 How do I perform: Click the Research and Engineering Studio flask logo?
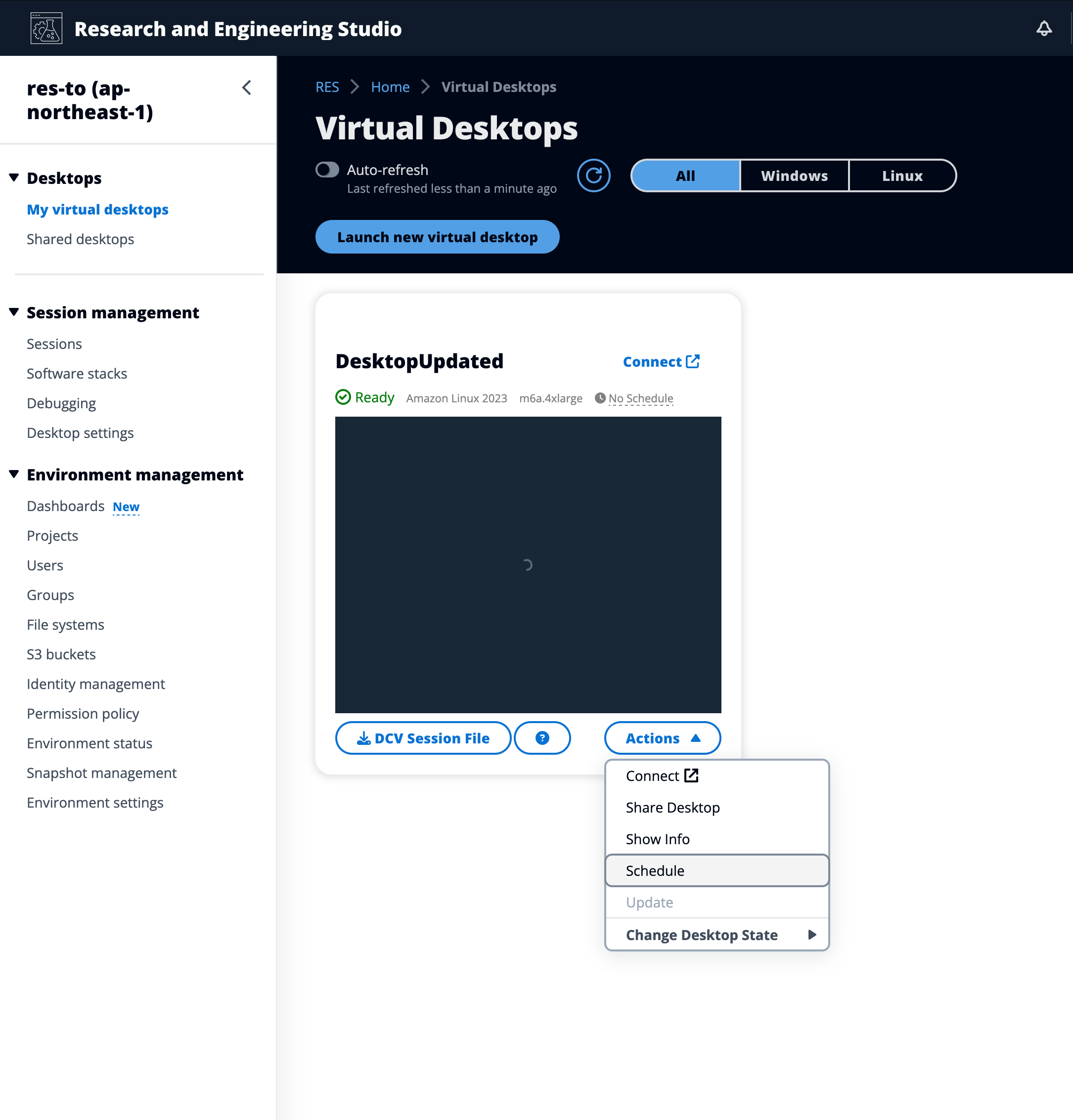(46, 28)
